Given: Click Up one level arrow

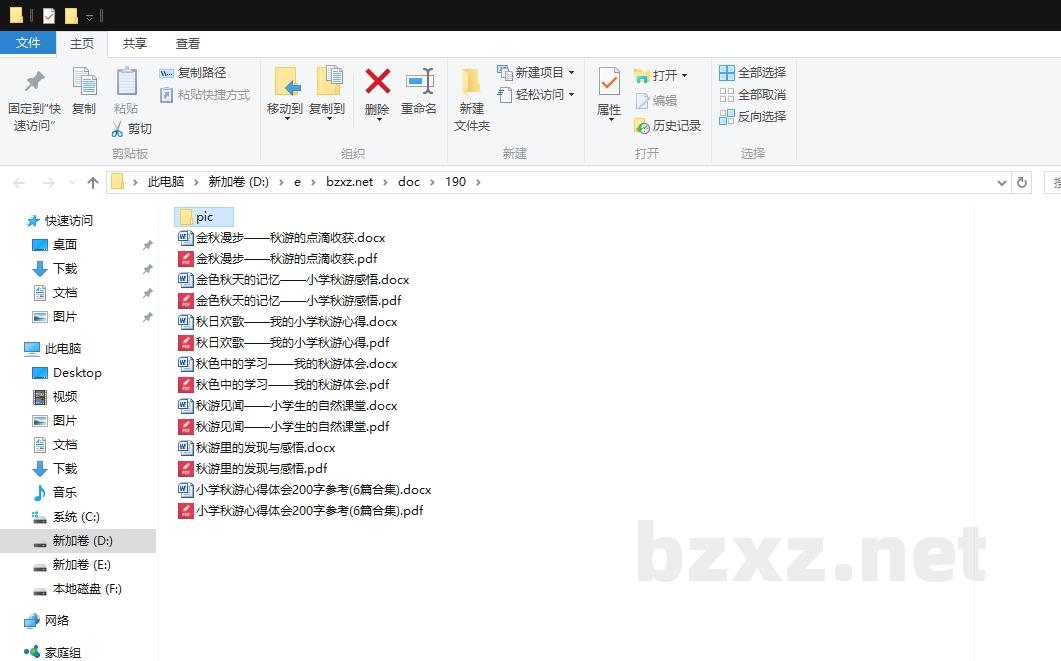Looking at the screenshot, I should [x=93, y=182].
